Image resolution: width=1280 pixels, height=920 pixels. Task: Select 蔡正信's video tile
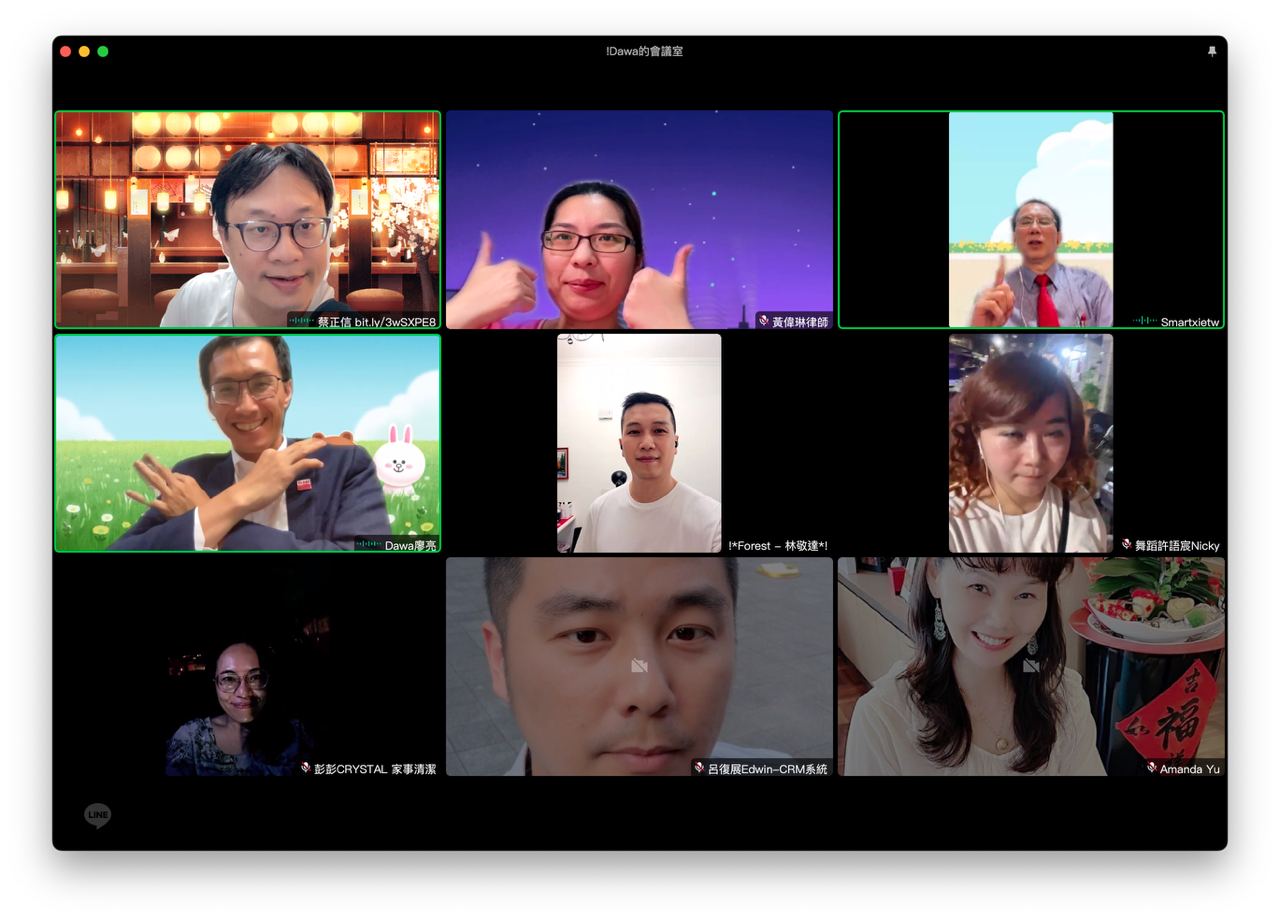[248, 219]
